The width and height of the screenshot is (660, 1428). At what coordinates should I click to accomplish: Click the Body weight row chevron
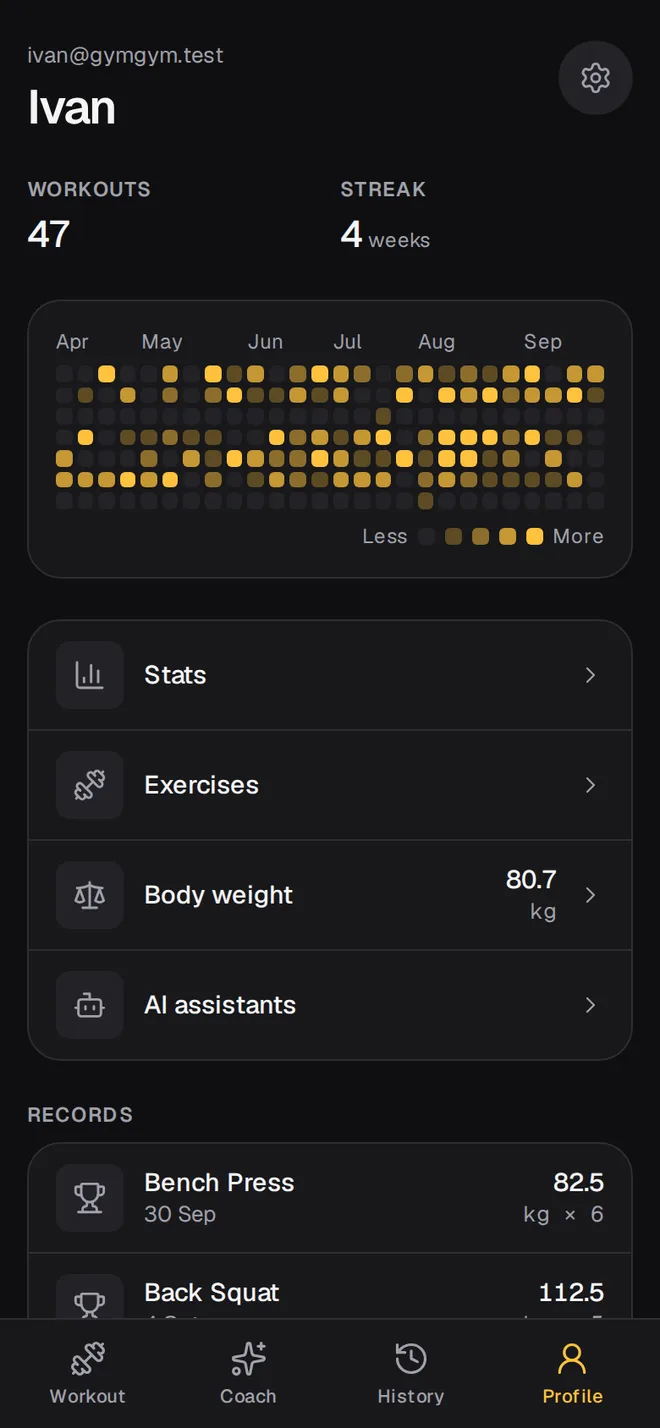coord(591,895)
